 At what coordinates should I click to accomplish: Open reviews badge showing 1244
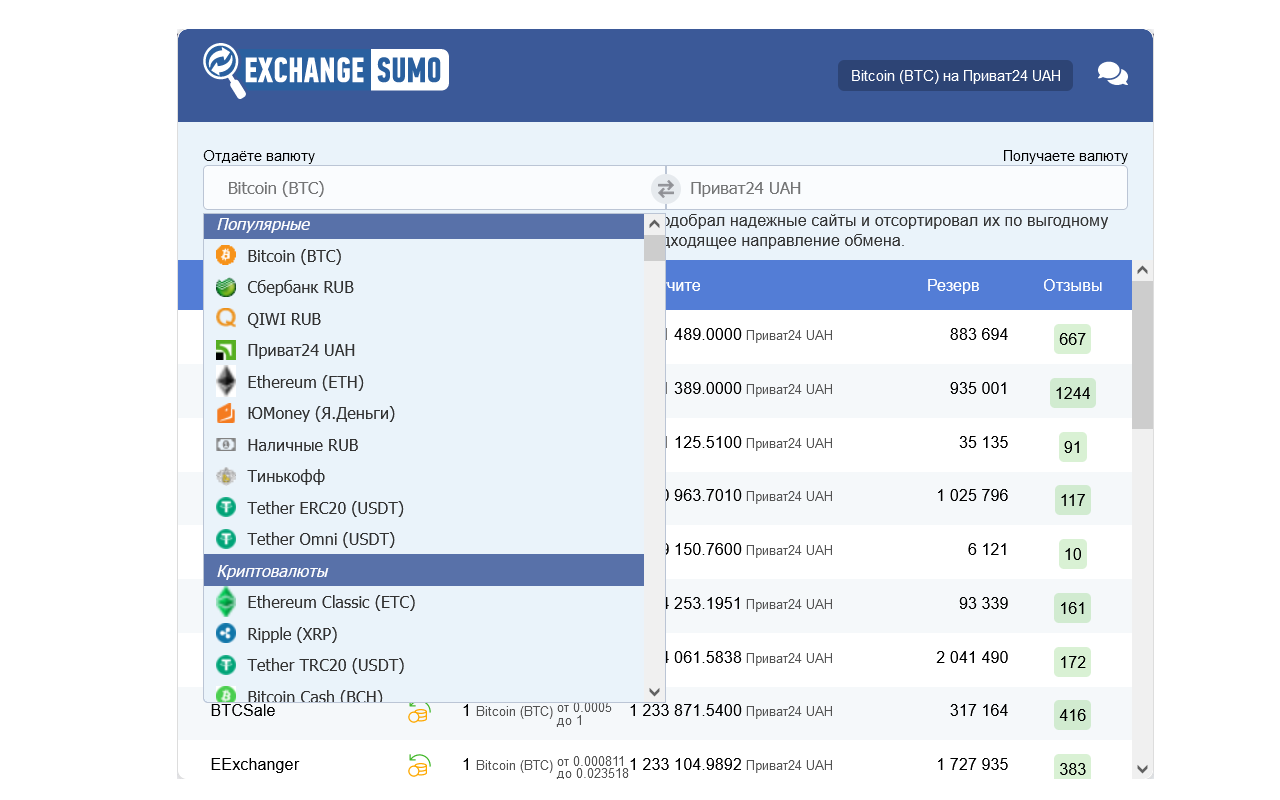[x=1073, y=393]
